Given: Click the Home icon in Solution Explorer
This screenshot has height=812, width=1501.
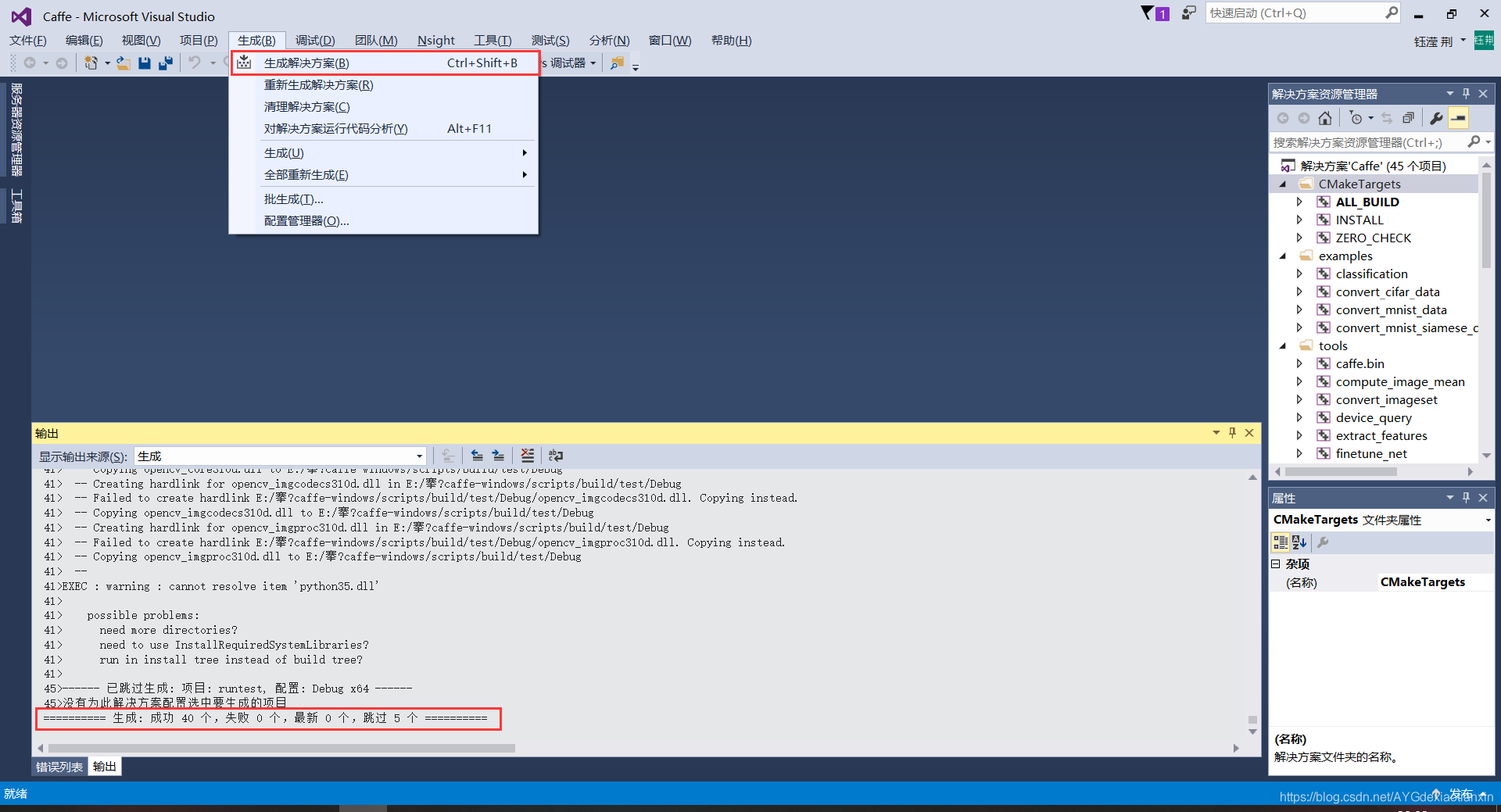Looking at the screenshot, I should tap(1324, 118).
